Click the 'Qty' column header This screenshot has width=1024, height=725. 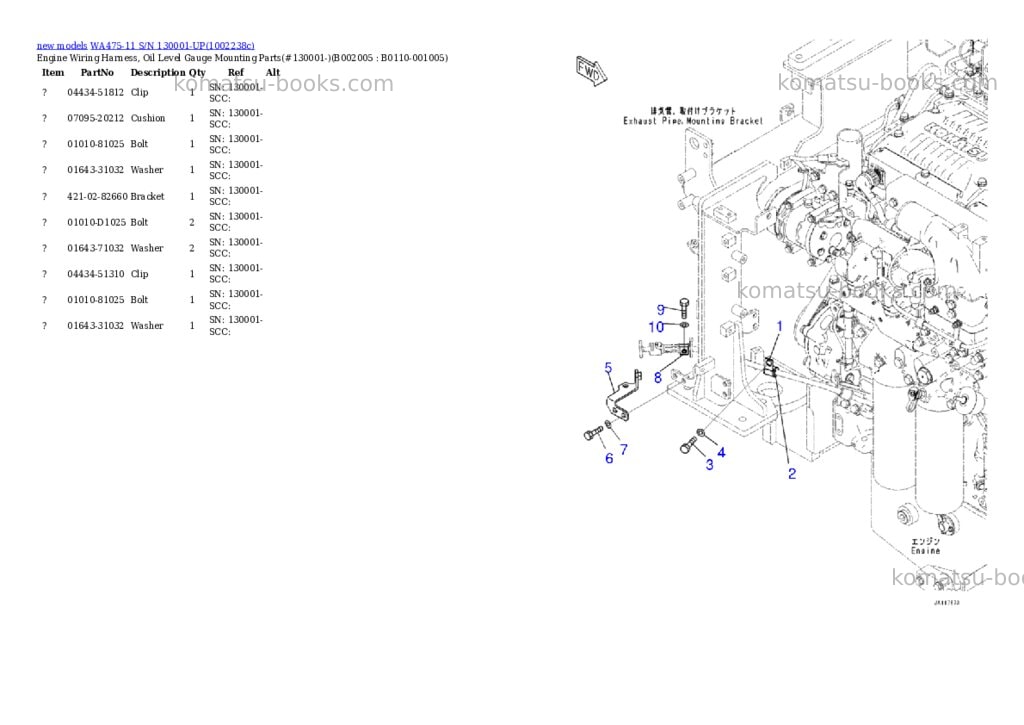point(197,72)
